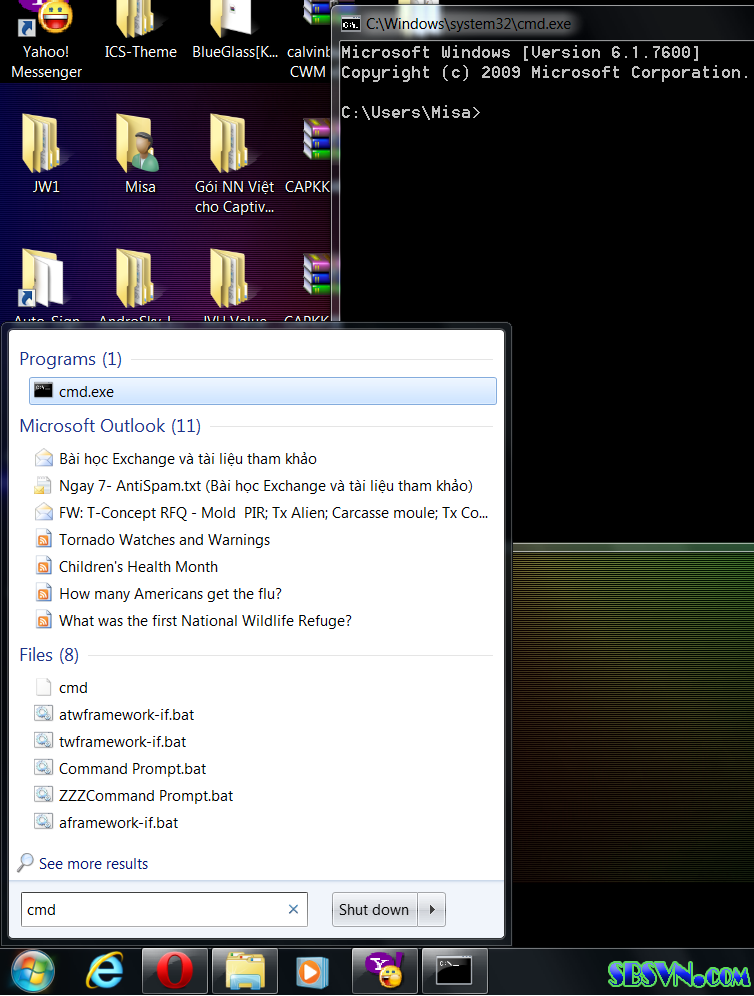Open Windows Media Player taskbar icon
This screenshot has height=996, width=754.
313,970
